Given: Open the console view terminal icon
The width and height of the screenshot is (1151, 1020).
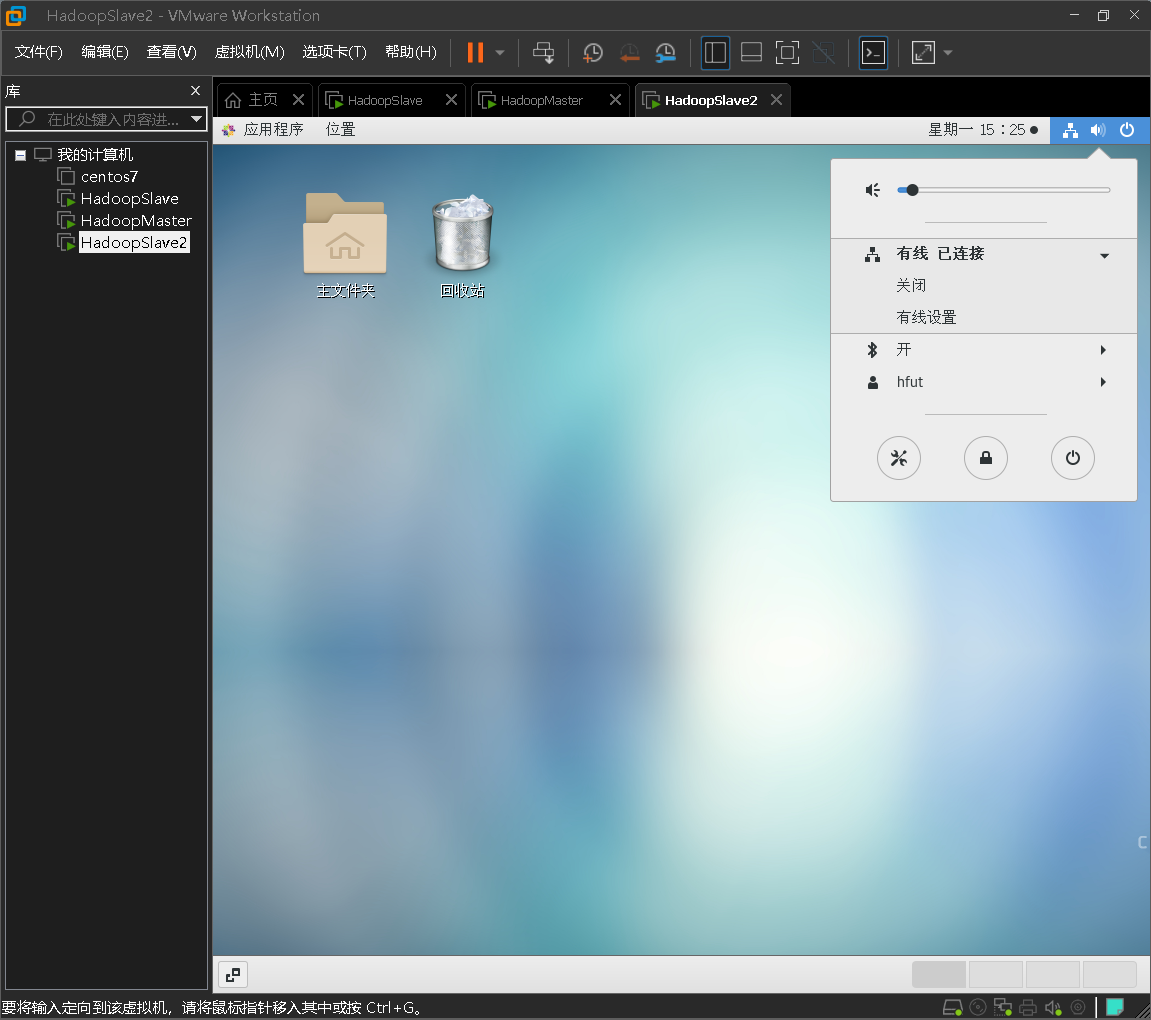Looking at the screenshot, I should (873, 53).
